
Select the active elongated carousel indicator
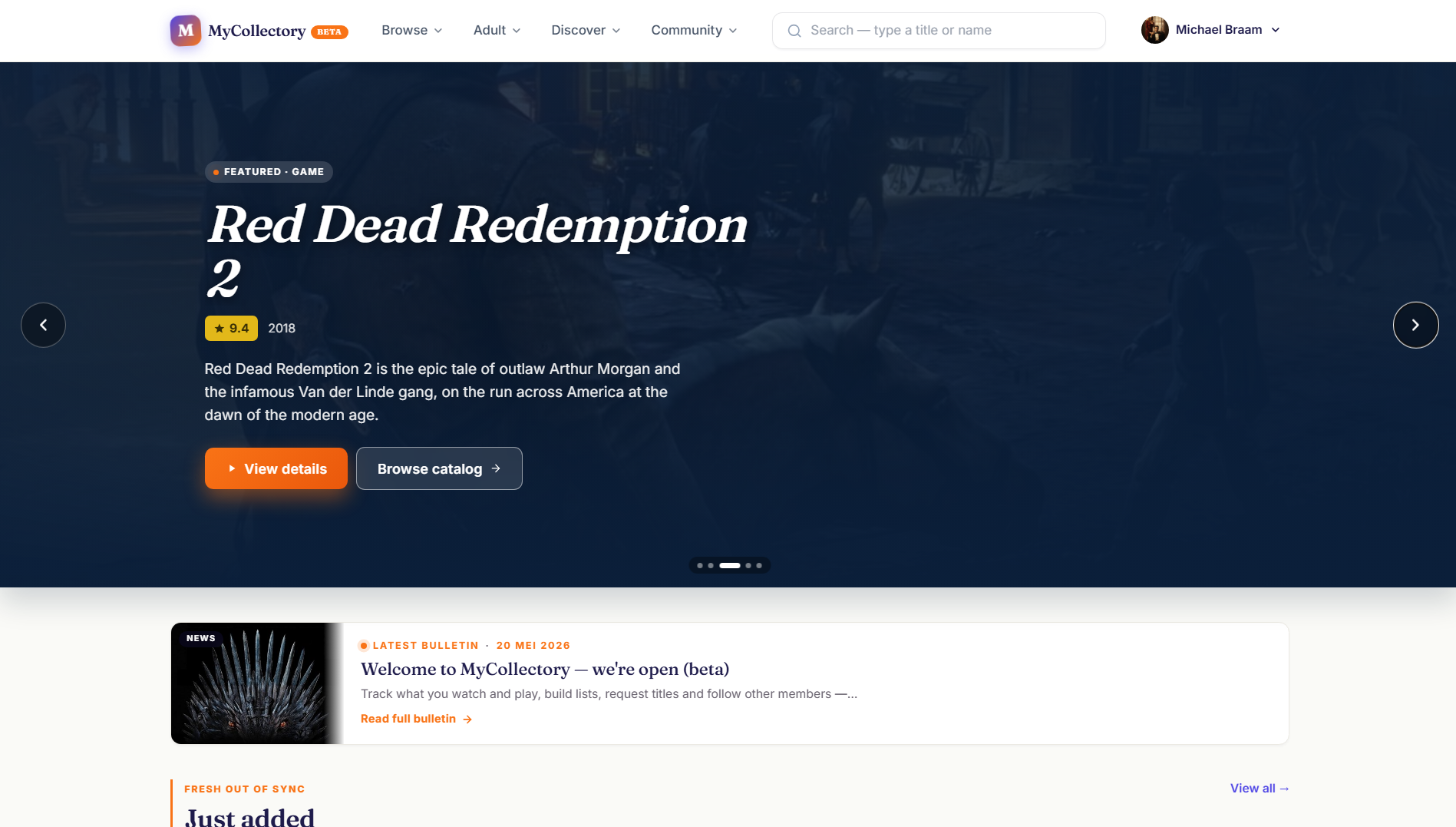730,566
